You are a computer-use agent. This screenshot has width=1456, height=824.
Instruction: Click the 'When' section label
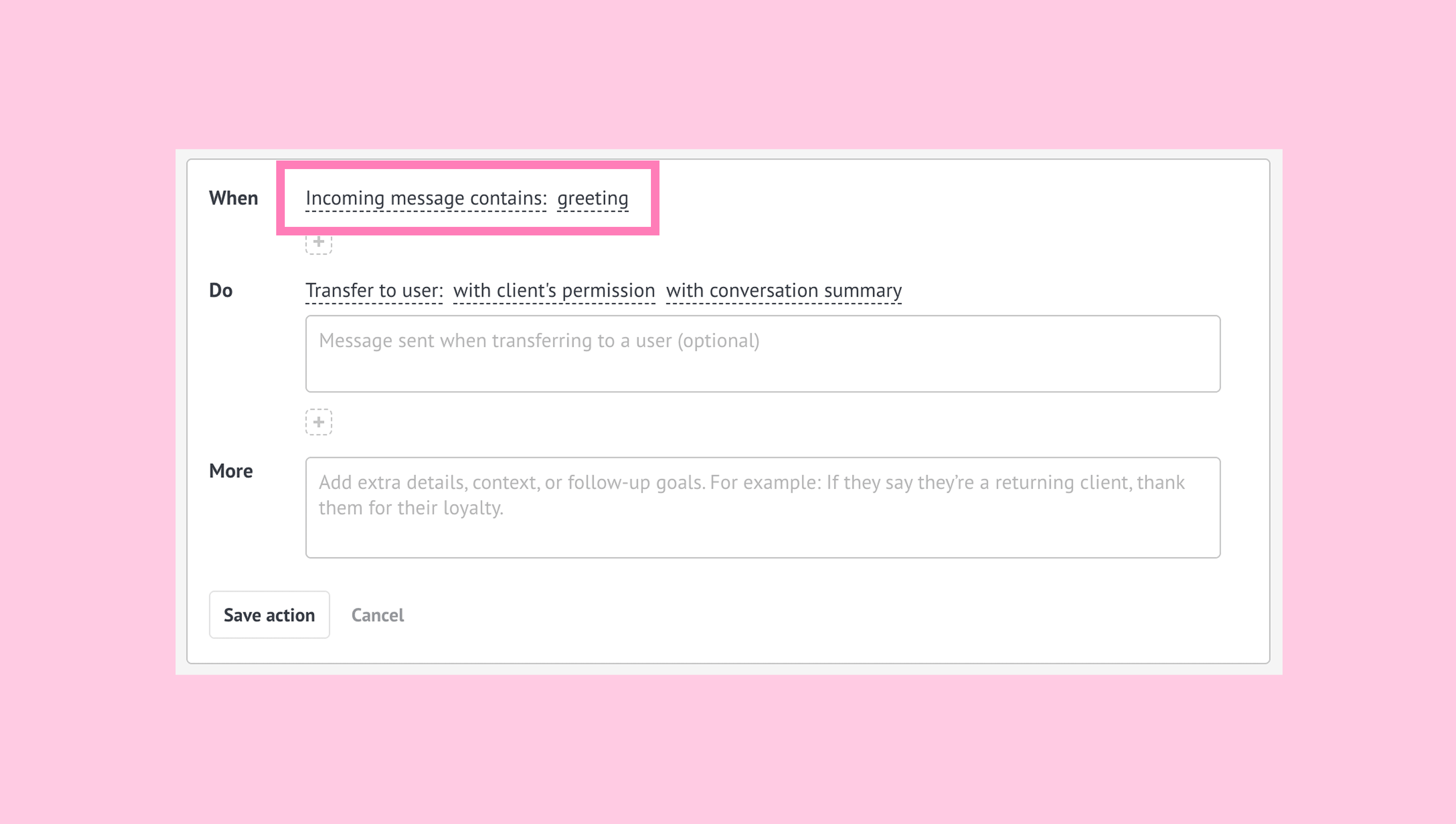point(233,198)
